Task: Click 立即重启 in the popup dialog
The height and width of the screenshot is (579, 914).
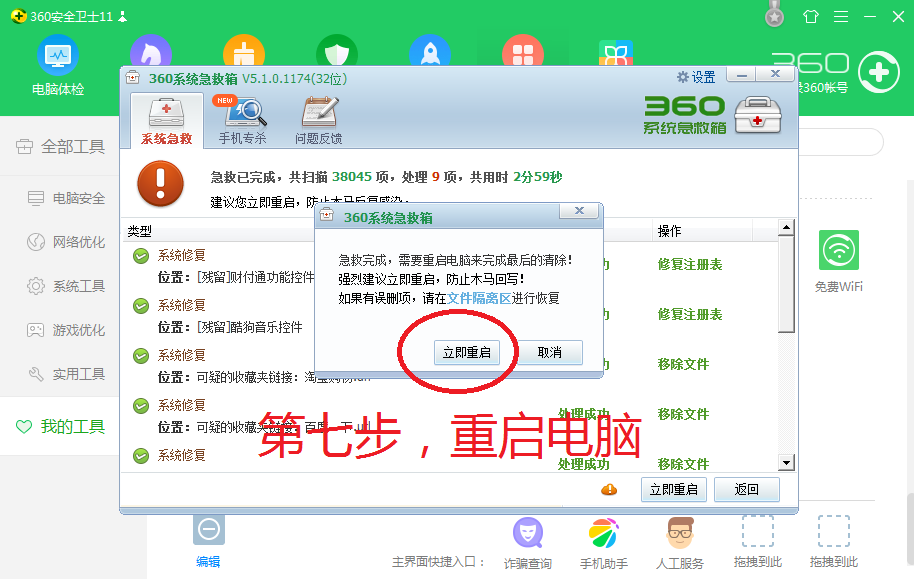Action: point(466,352)
